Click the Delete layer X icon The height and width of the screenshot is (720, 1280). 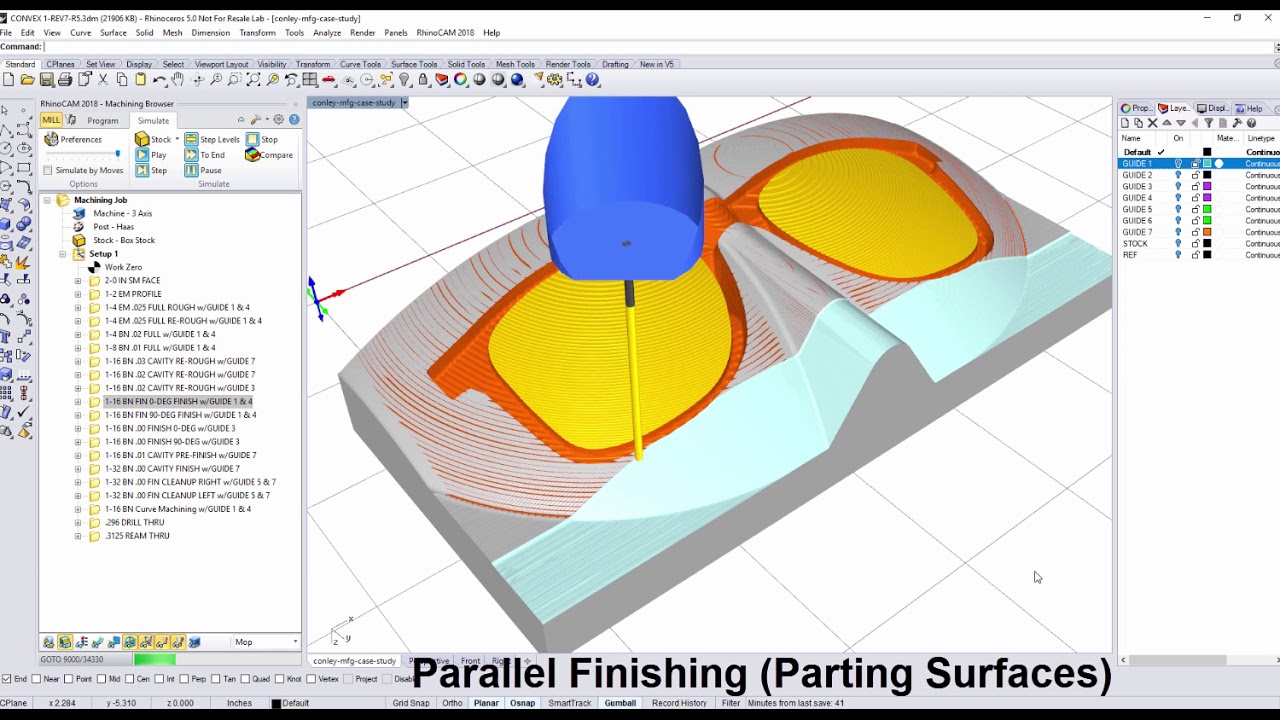click(1152, 123)
